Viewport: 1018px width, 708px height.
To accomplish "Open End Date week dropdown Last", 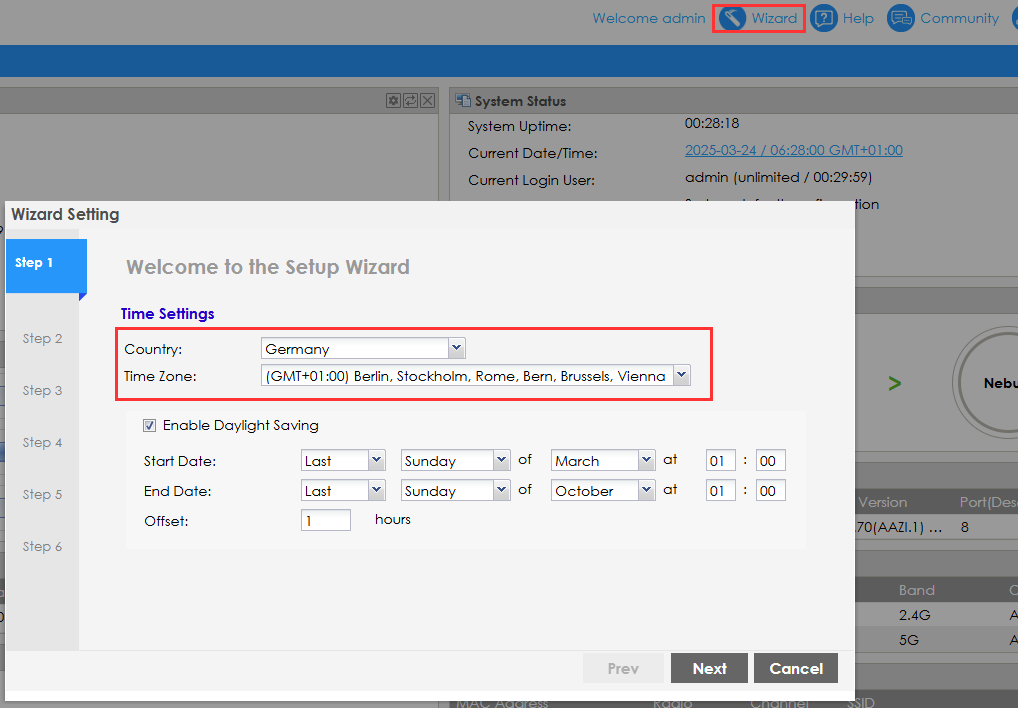I will tap(343, 491).
